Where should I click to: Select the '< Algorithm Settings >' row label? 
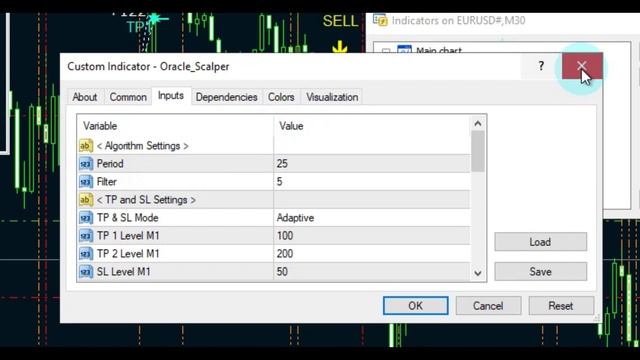click(x=142, y=146)
